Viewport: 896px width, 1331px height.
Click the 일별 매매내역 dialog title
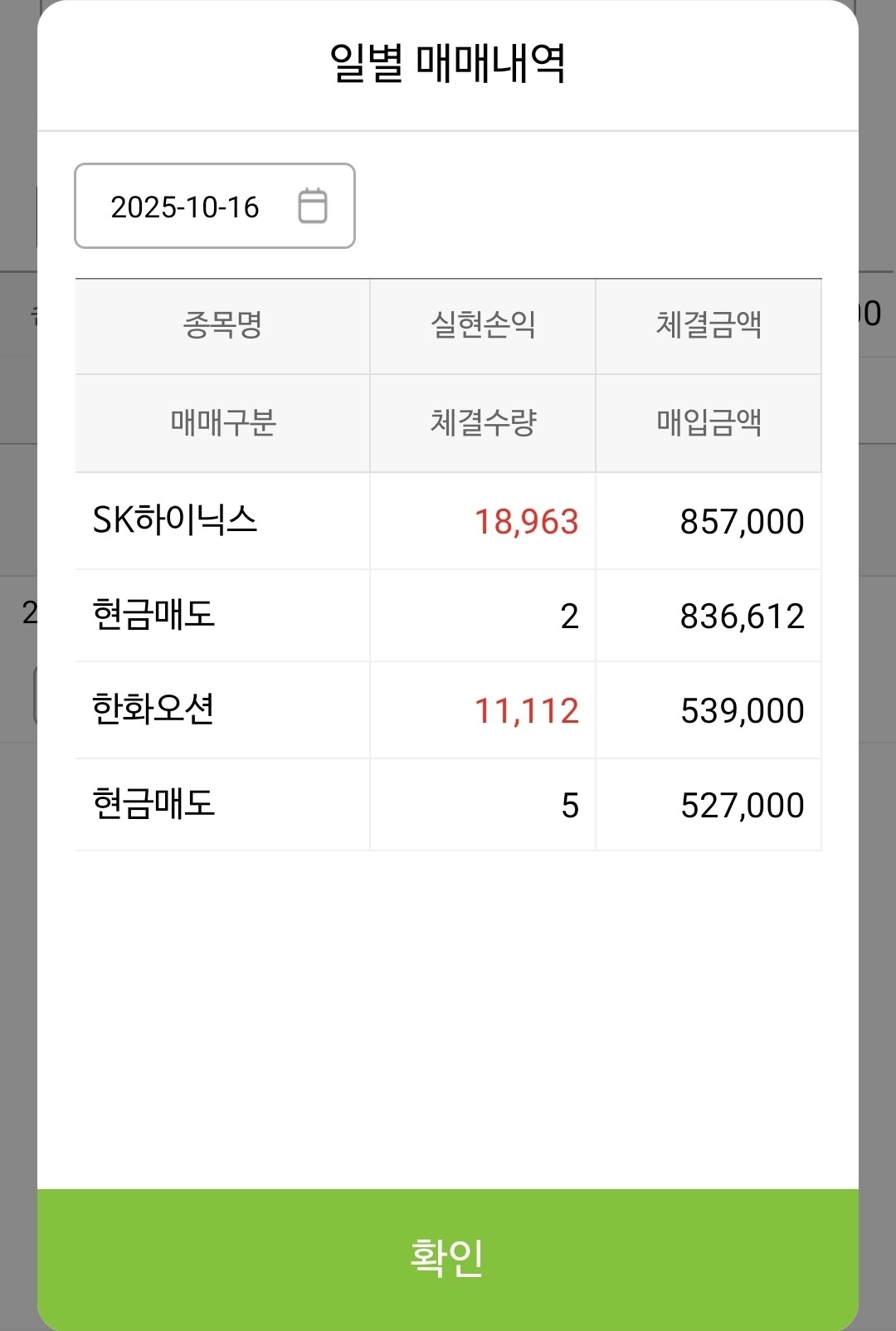[x=448, y=63]
